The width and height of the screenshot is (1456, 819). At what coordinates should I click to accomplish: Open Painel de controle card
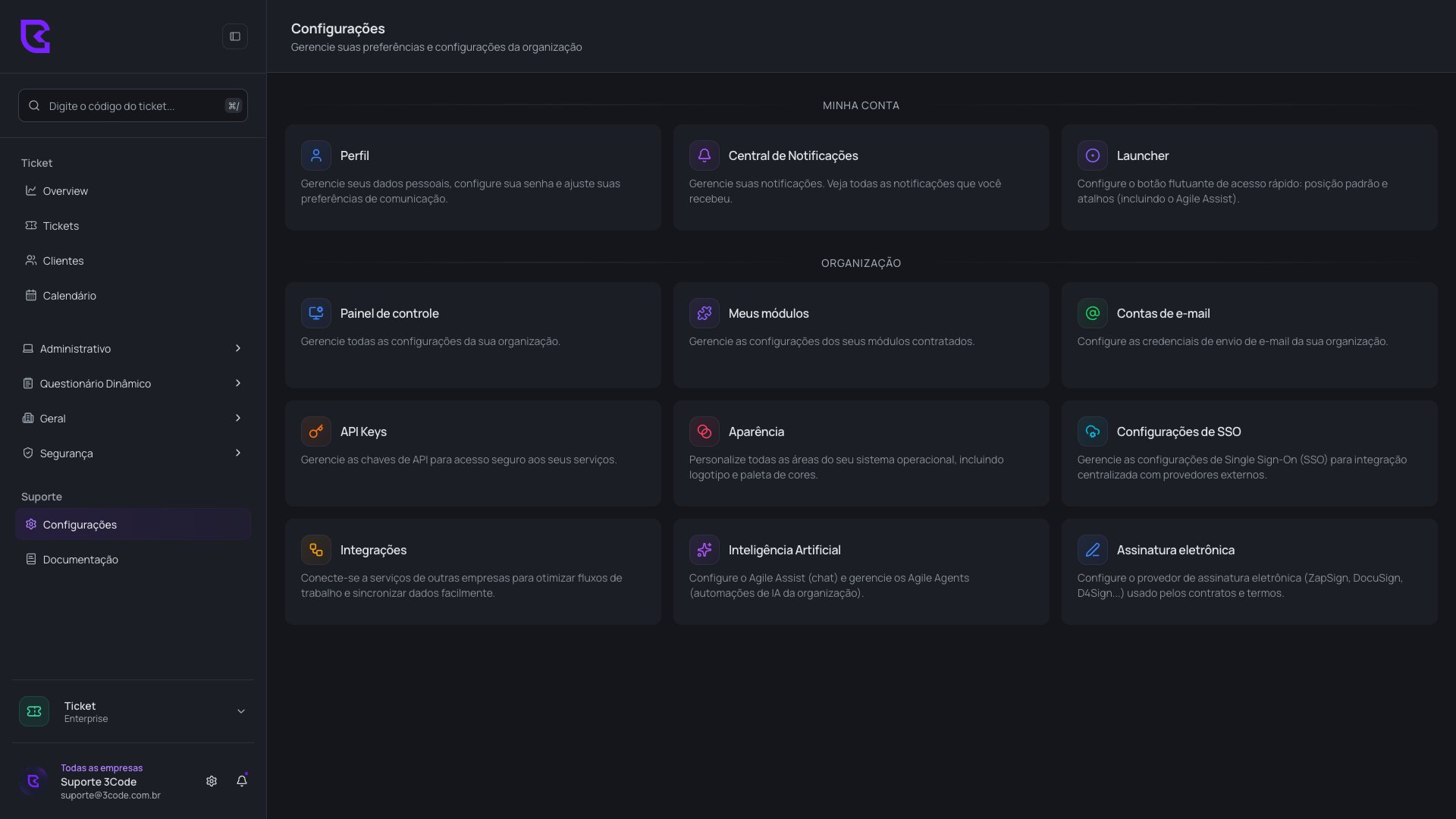point(473,335)
